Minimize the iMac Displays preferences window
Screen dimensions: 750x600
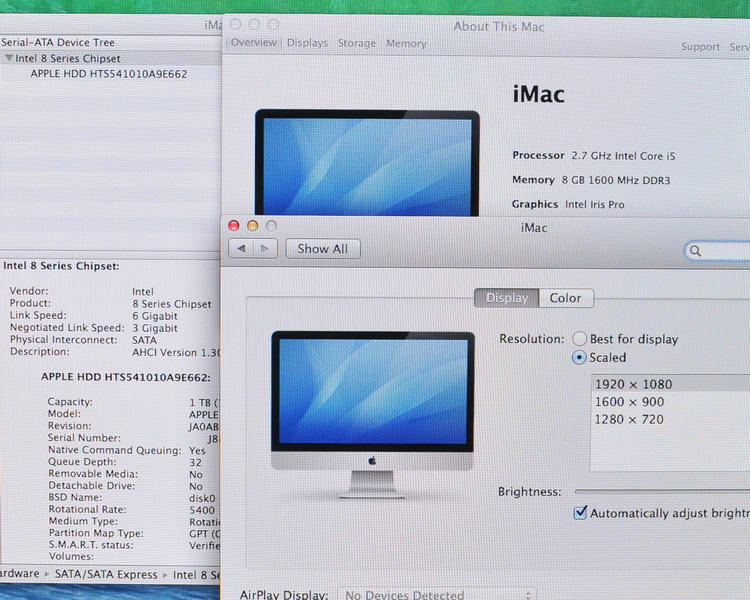point(253,226)
